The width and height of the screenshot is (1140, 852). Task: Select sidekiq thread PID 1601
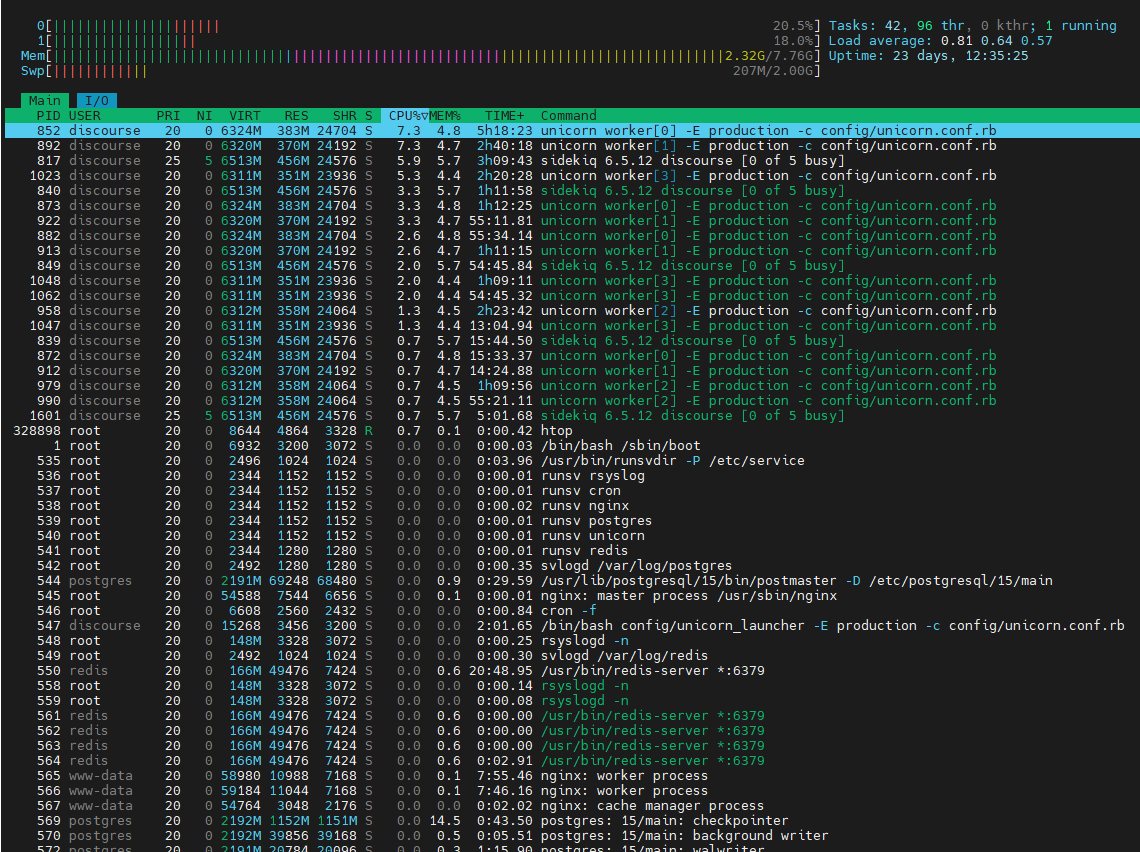[570, 416]
